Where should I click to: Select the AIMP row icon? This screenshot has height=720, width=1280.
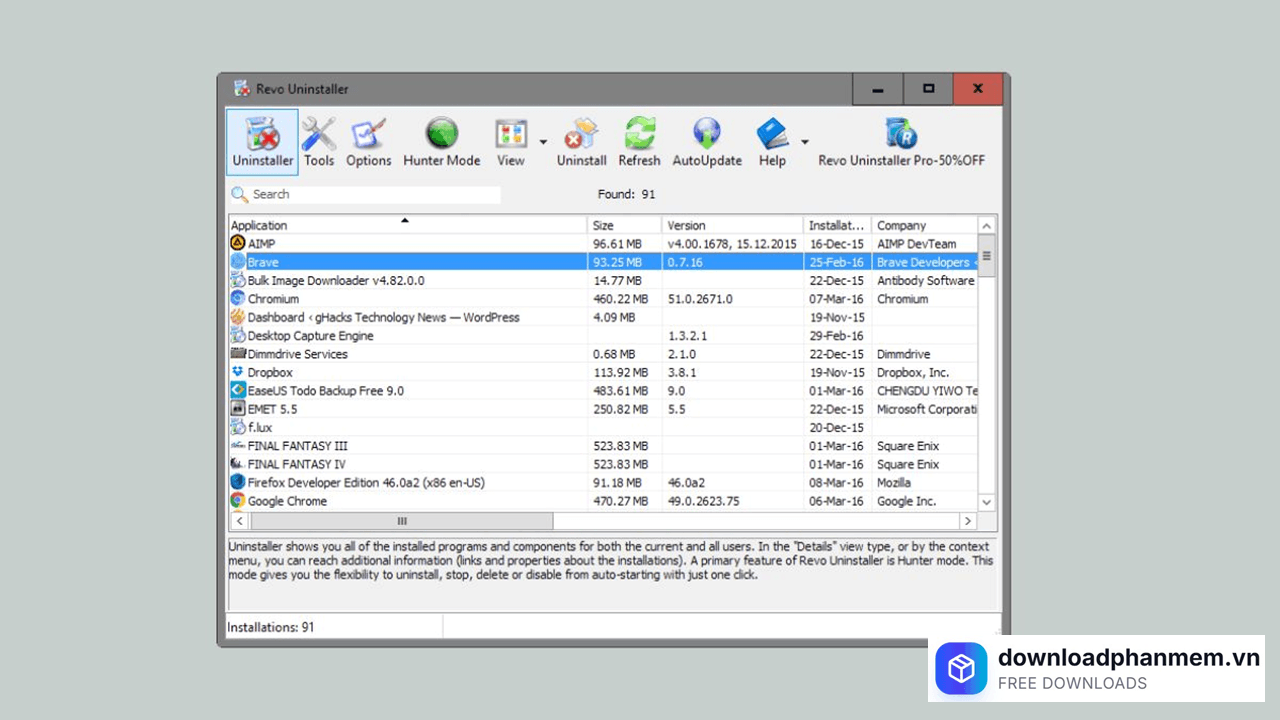(238, 243)
